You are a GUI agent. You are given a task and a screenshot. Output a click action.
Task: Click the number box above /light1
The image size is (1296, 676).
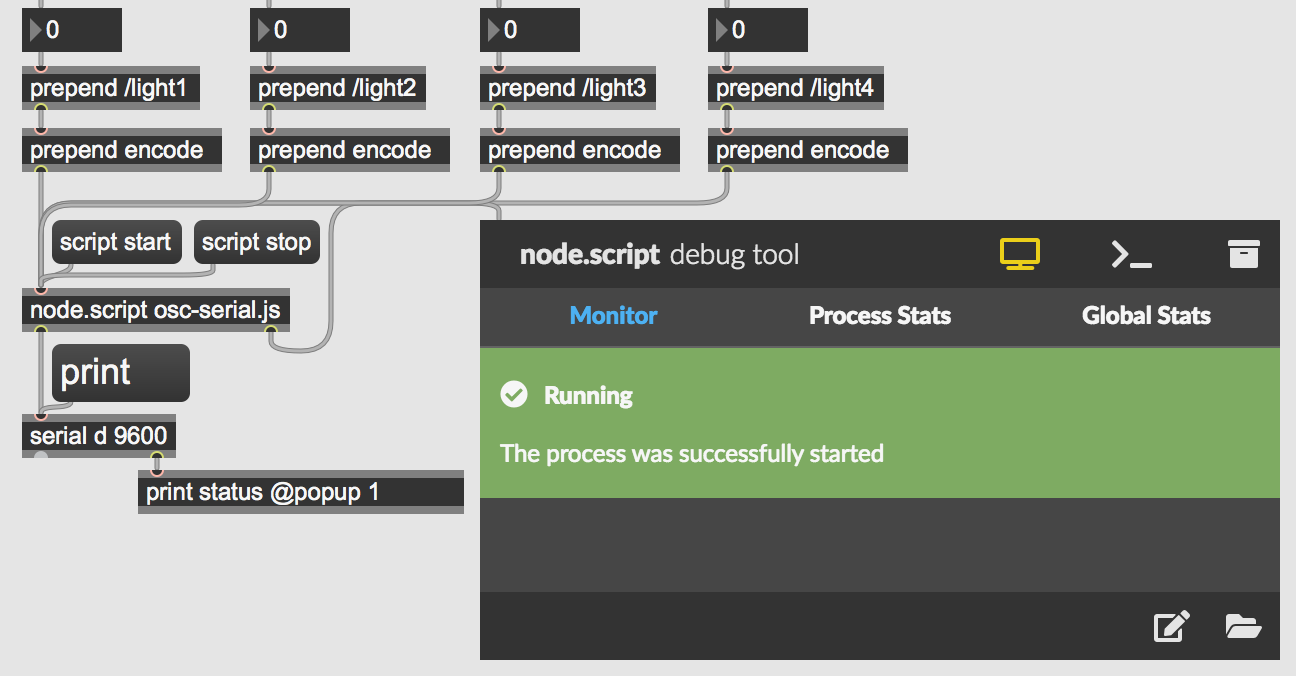tap(72, 30)
